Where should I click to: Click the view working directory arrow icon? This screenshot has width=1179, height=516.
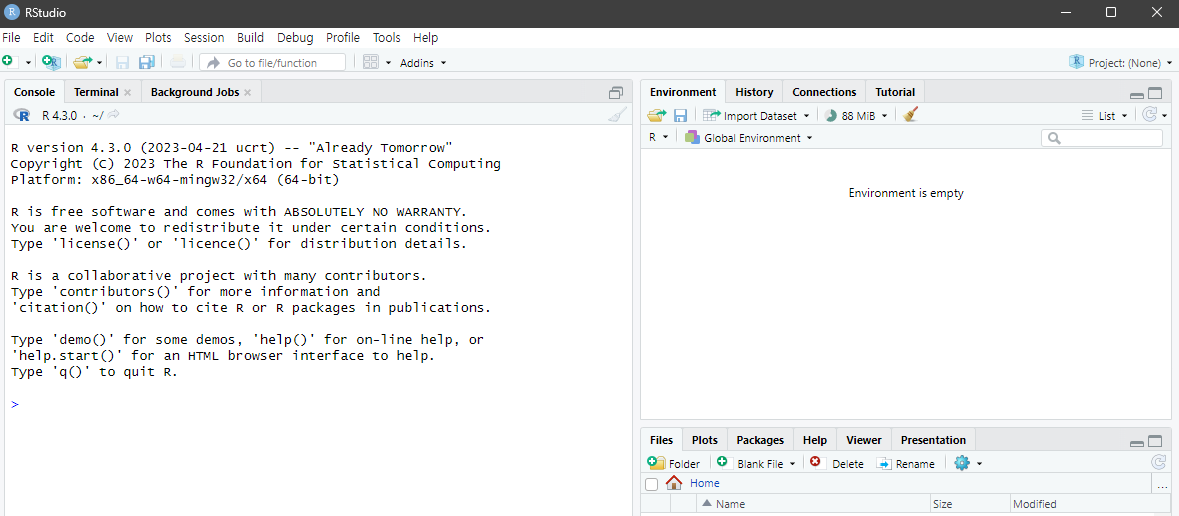pos(114,114)
